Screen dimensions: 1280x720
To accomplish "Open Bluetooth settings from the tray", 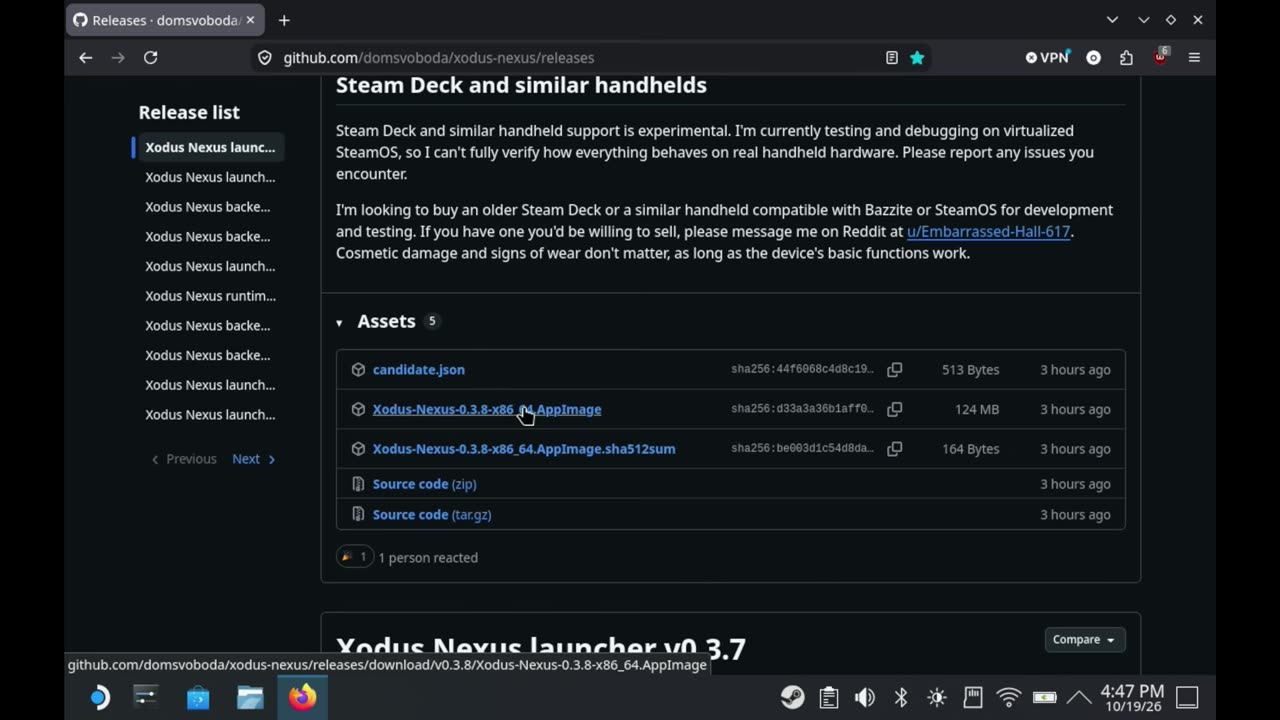I will pyautogui.click(x=901, y=697).
